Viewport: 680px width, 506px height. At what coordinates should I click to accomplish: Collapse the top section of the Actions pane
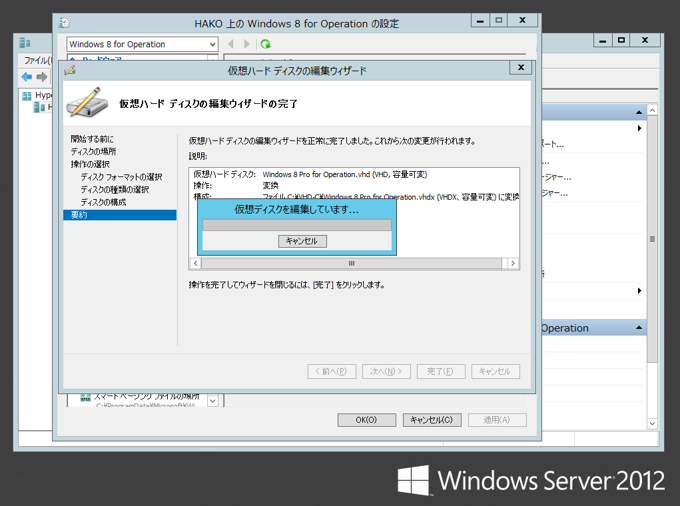[x=639, y=112]
